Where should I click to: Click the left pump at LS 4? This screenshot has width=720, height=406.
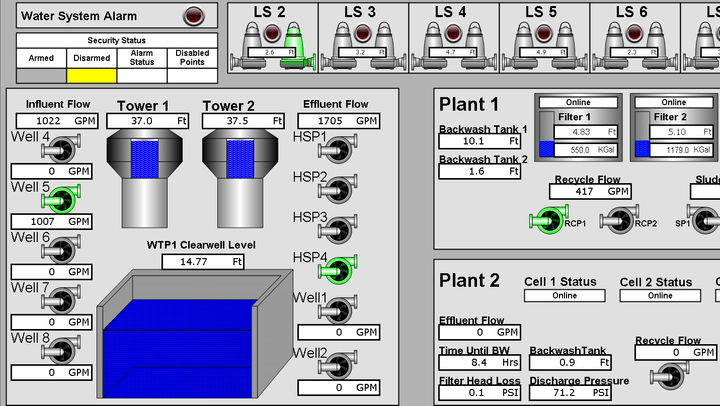430,47
